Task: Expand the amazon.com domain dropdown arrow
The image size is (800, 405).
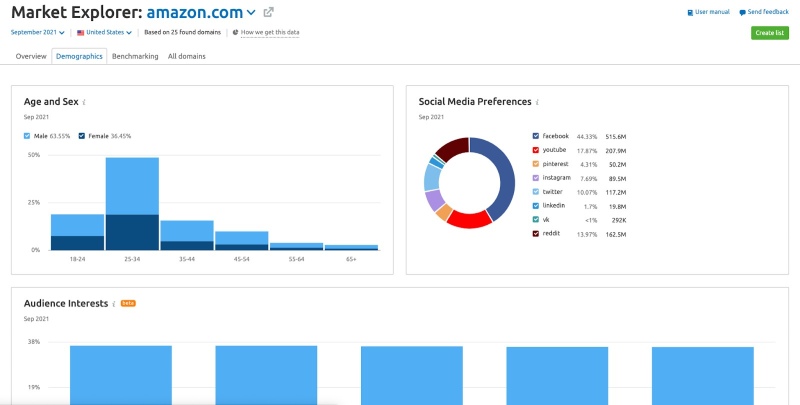Action: coord(251,13)
